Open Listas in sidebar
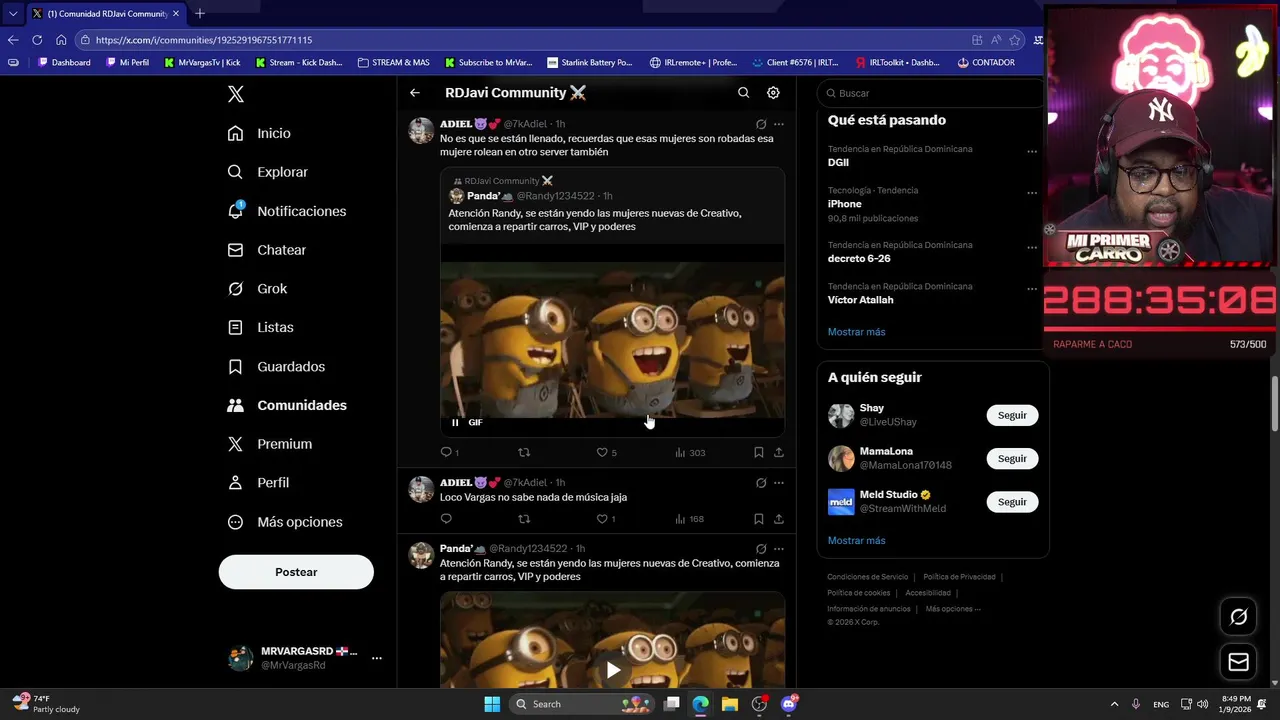Viewport: 1280px width, 720px height. (x=260, y=327)
